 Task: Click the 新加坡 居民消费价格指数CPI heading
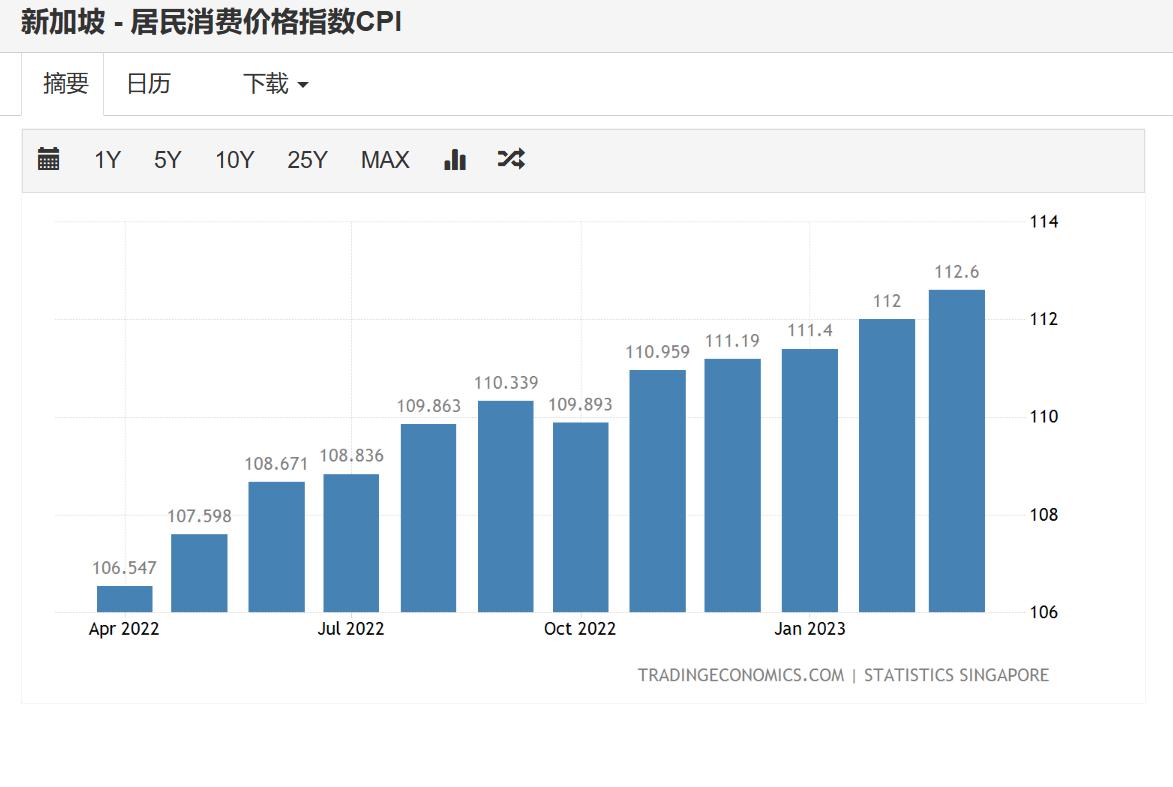click(211, 23)
